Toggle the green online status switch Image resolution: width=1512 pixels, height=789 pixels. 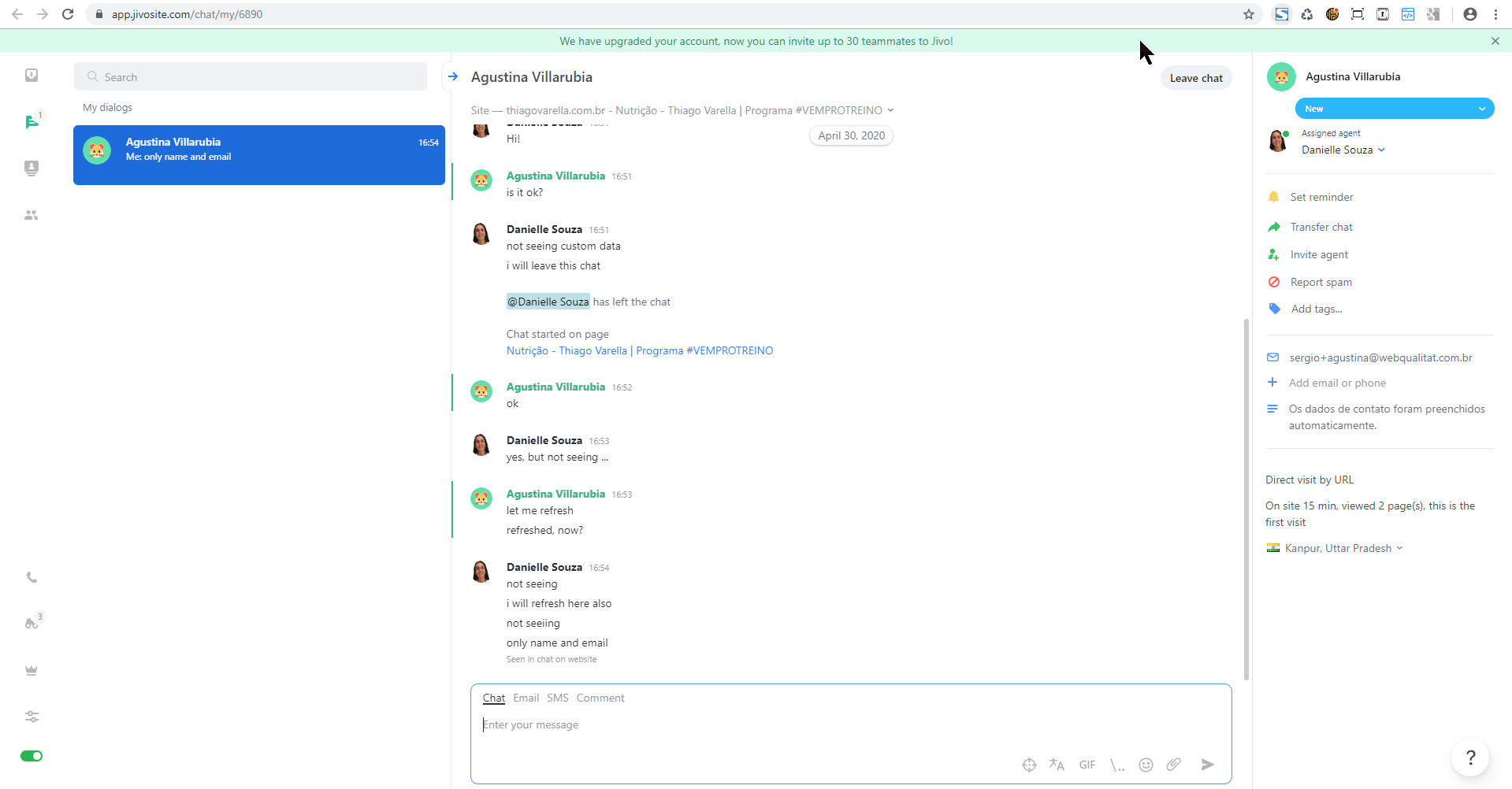[x=32, y=756]
